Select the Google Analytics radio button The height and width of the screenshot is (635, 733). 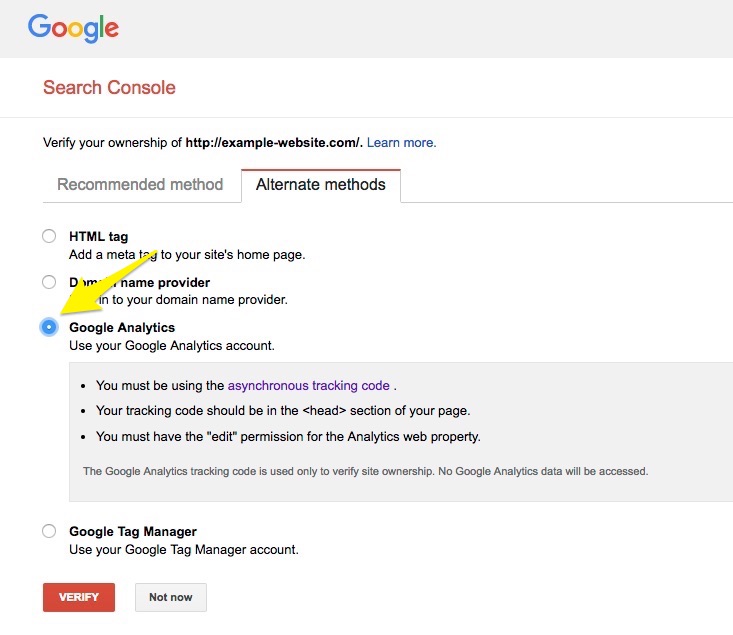(x=49, y=327)
